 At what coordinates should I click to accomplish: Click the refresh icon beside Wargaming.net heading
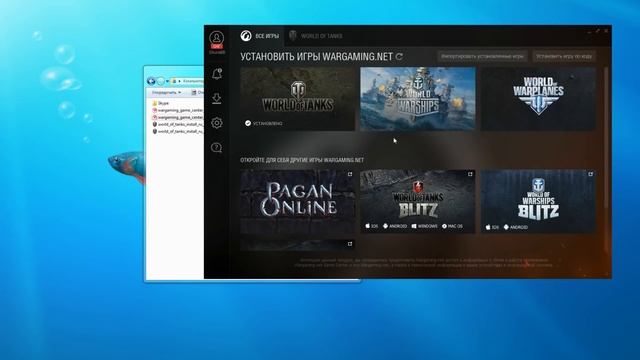399,56
